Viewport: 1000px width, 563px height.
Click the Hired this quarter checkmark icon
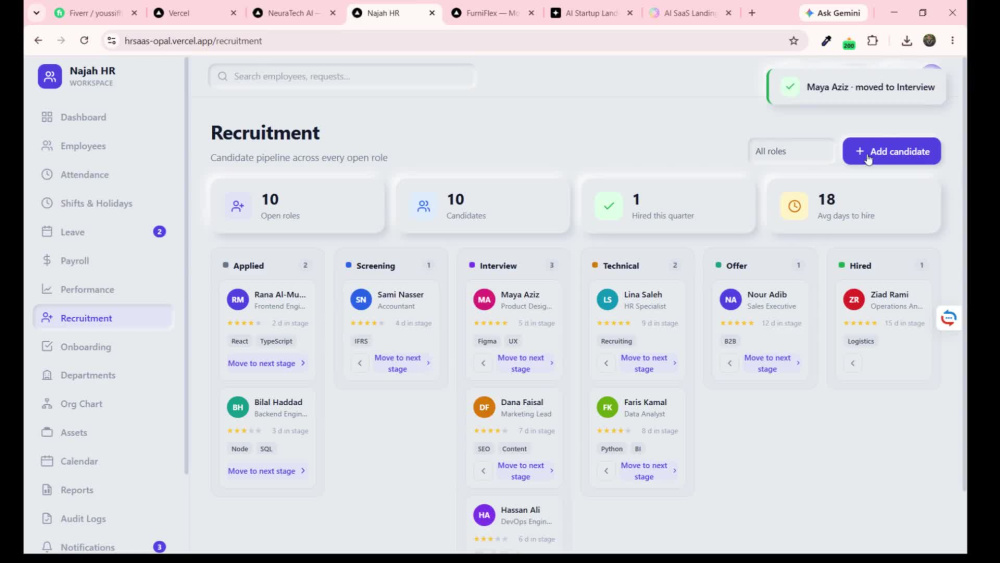(x=608, y=206)
